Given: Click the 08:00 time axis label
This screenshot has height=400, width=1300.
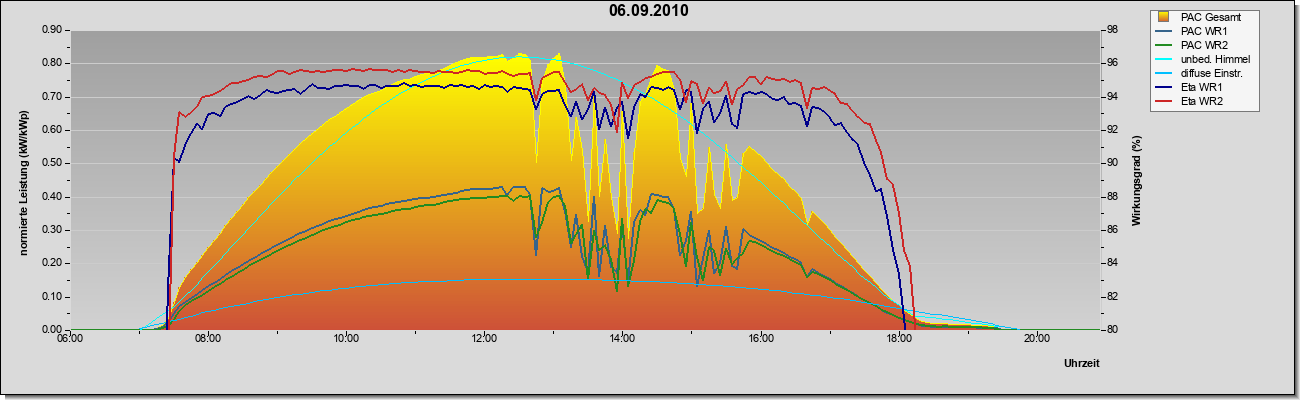Looking at the screenshot, I should click(208, 338).
